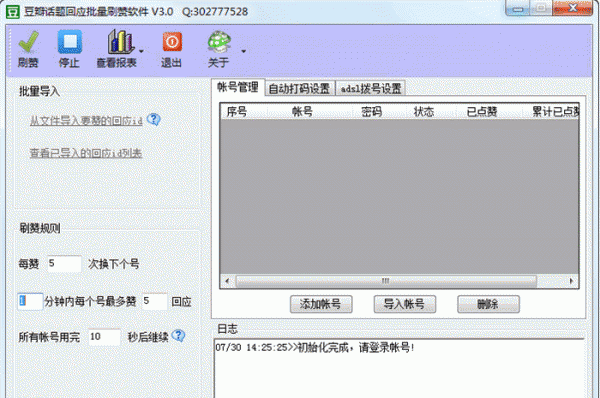
Task: Expand dropdown arrow beside 关于
Action: tap(243, 51)
